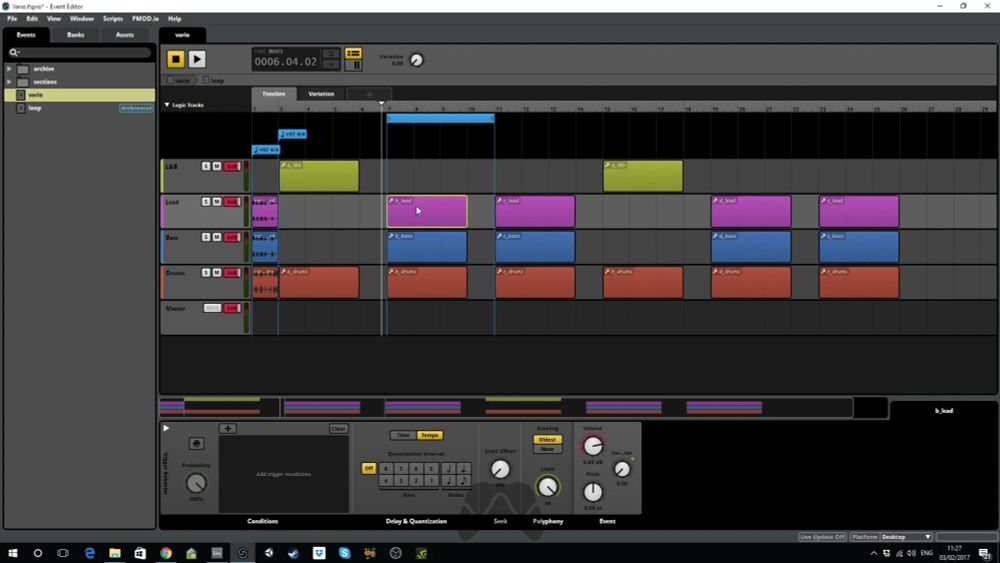Expand the archive folder
The image size is (1000, 563).
9,68
